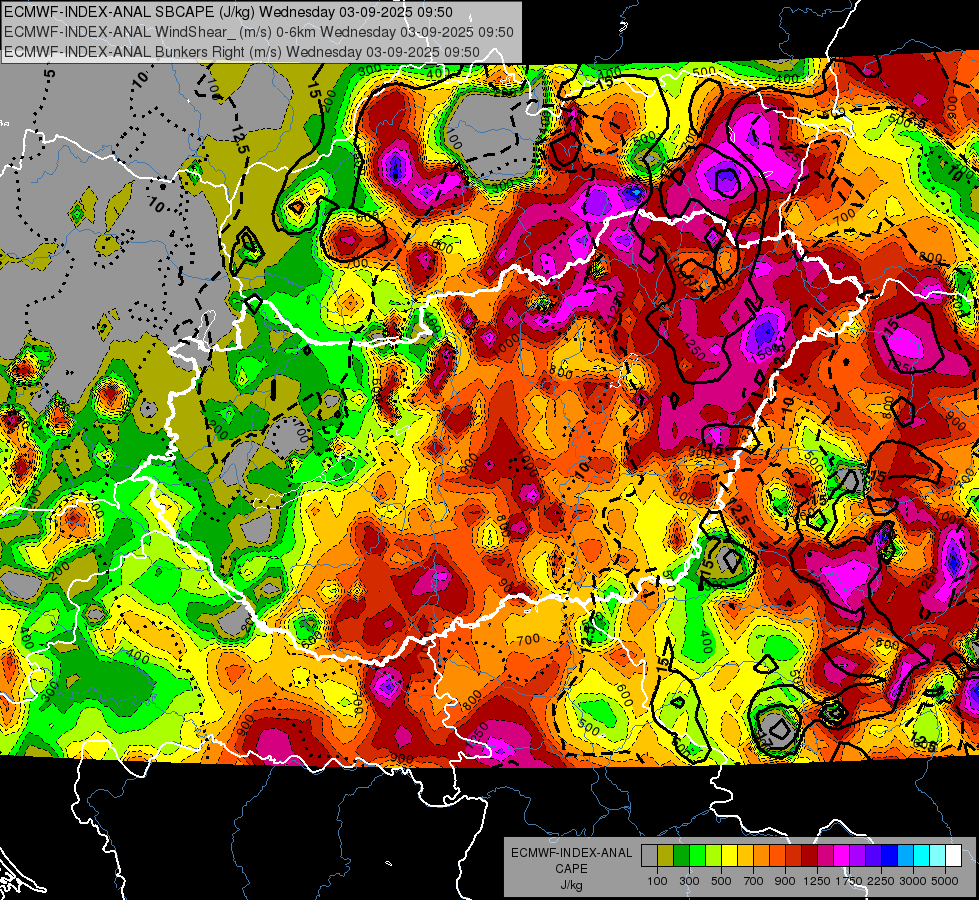
Task: Click the legend label 2250
Action: [x=881, y=882]
